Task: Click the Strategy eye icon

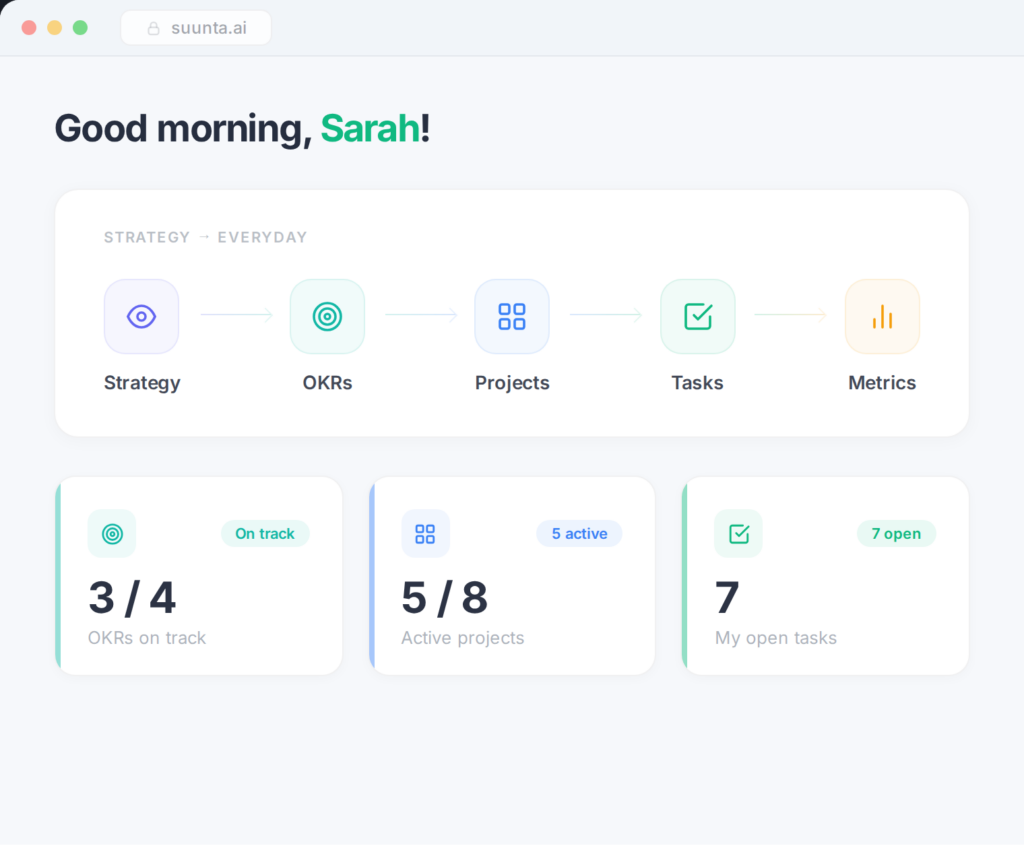Action: (x=141, y=317)
